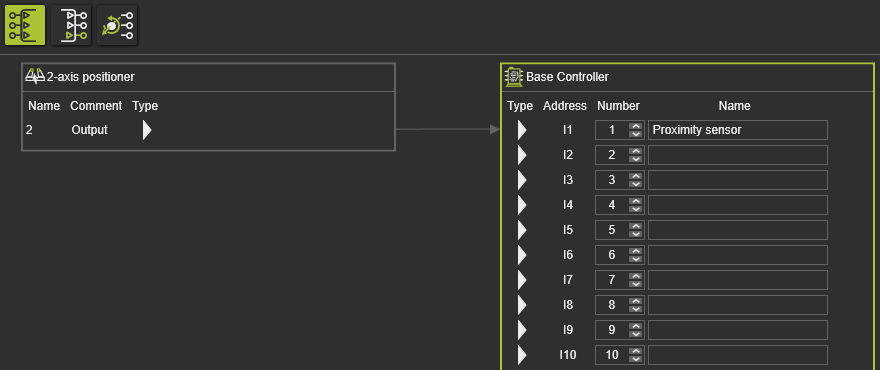Click the Name column header in 2-axis positioner
This screenshot has height=370, width=880.
tap(44, 106)
